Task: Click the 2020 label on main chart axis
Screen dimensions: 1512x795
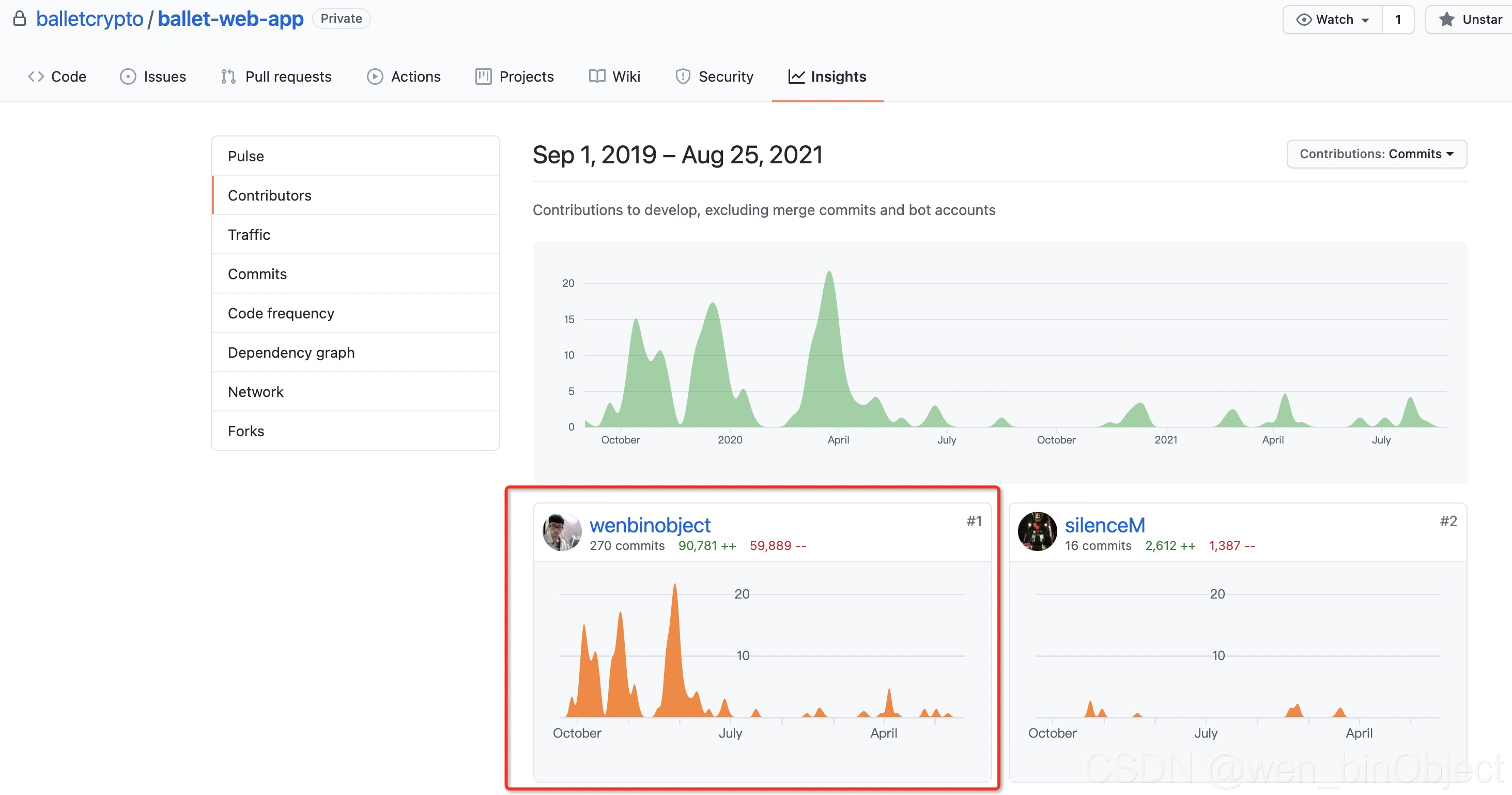Action: pyautogui.click(x=730, y=440)
